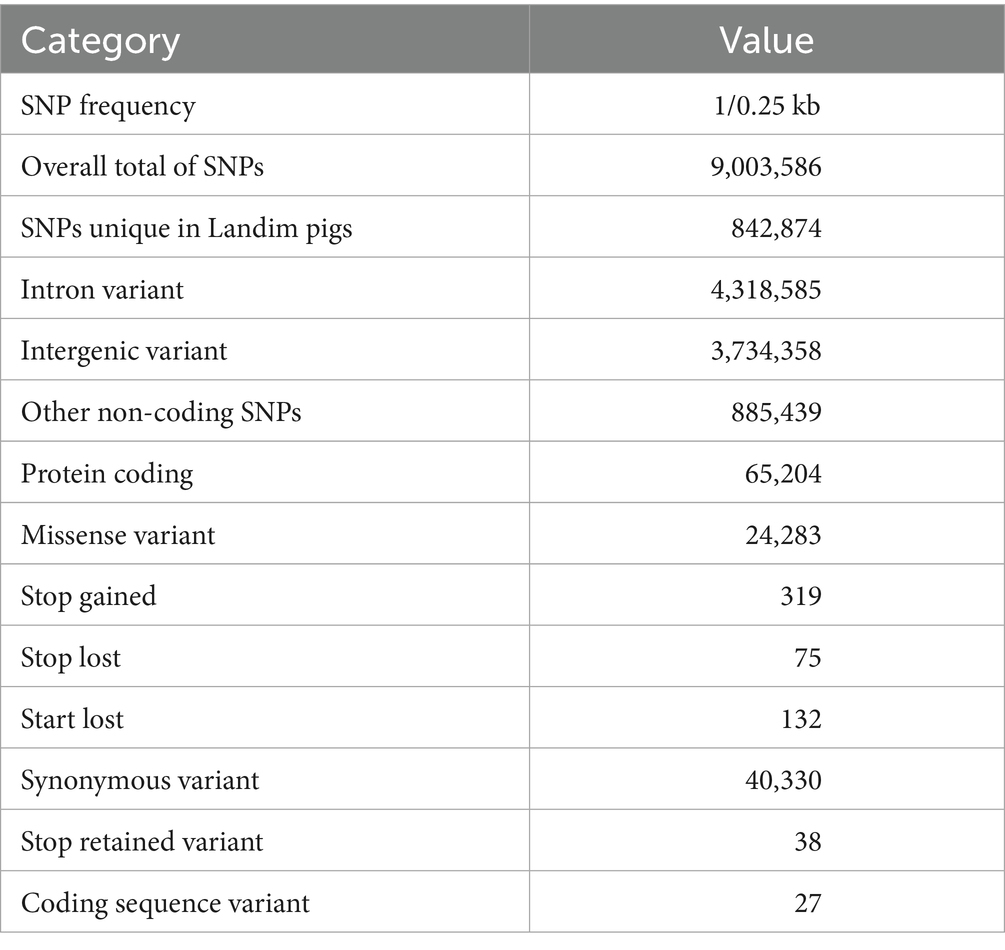Select the SNP frequency row label

108,105
